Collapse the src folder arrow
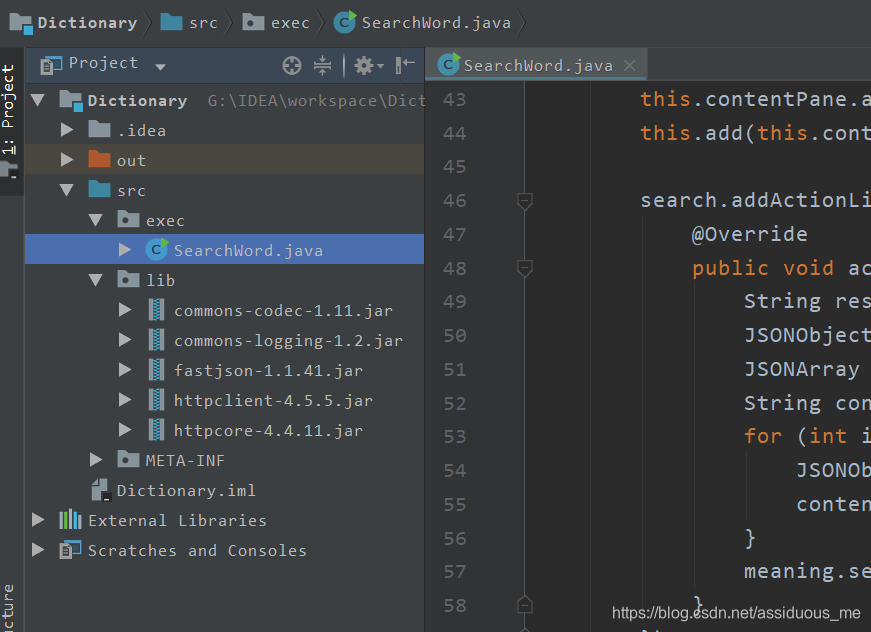The height and width of the screenshot is (632, 871). point(67,190)
